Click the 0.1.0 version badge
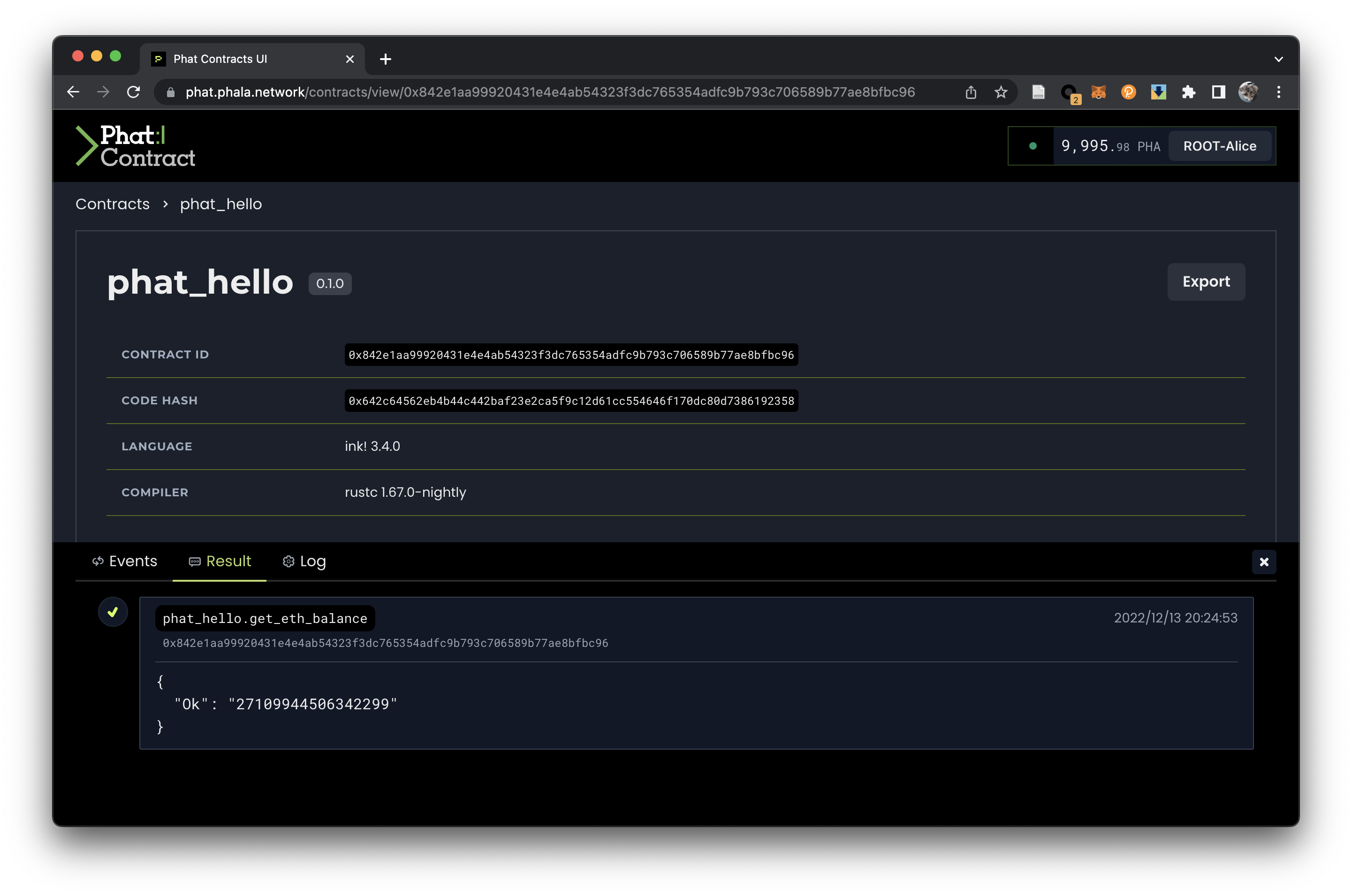 (x=330, y=283)
